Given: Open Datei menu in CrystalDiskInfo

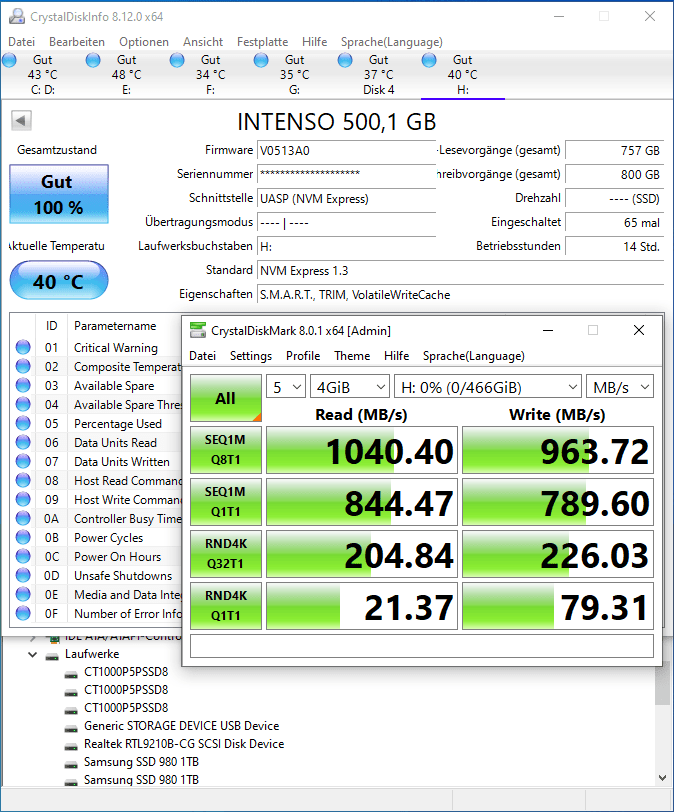Looking at the screenshot, I should click(22, 42).
